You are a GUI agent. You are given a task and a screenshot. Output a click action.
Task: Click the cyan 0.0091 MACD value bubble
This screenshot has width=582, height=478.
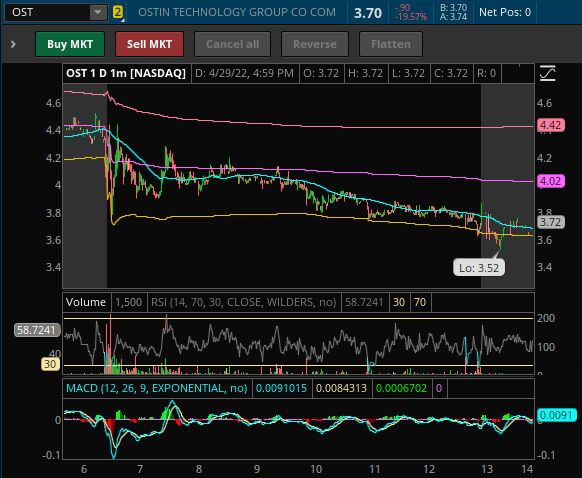point(557,415)
